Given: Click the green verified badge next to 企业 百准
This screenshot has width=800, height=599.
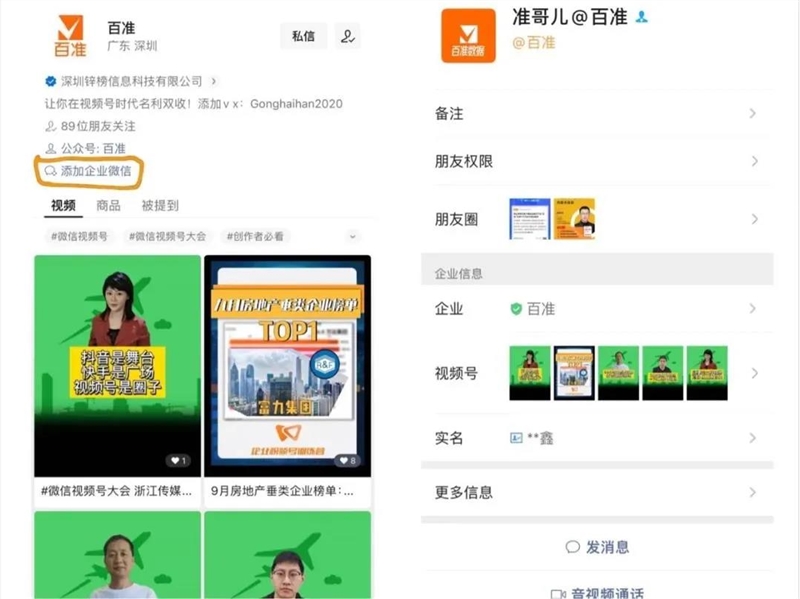Looking at the screenshot, I should (x=517, y=308).
